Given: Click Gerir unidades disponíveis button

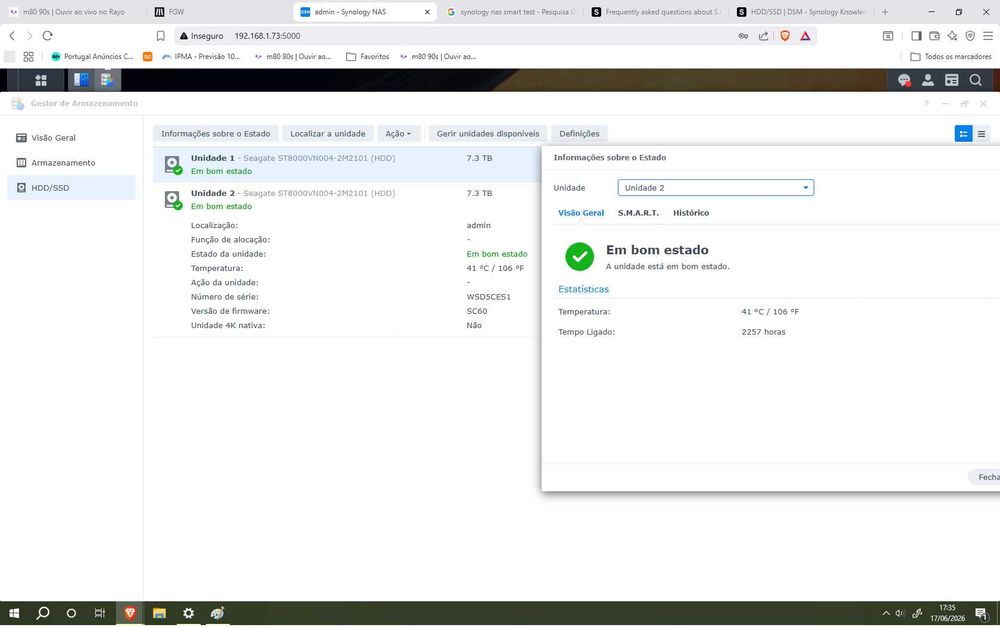Looking at the screenshot, I should tap(488, 133).
